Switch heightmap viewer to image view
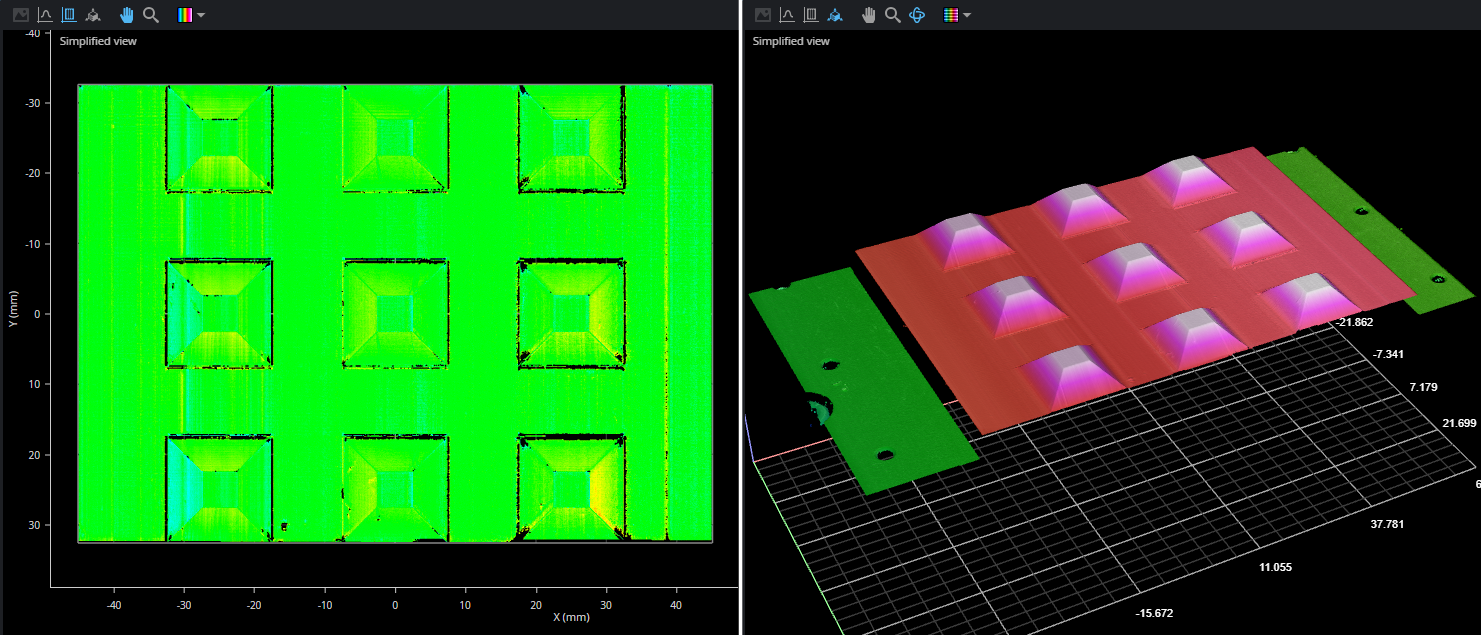The height and width of the screenshot is (635, 1481). pos(19,15)
